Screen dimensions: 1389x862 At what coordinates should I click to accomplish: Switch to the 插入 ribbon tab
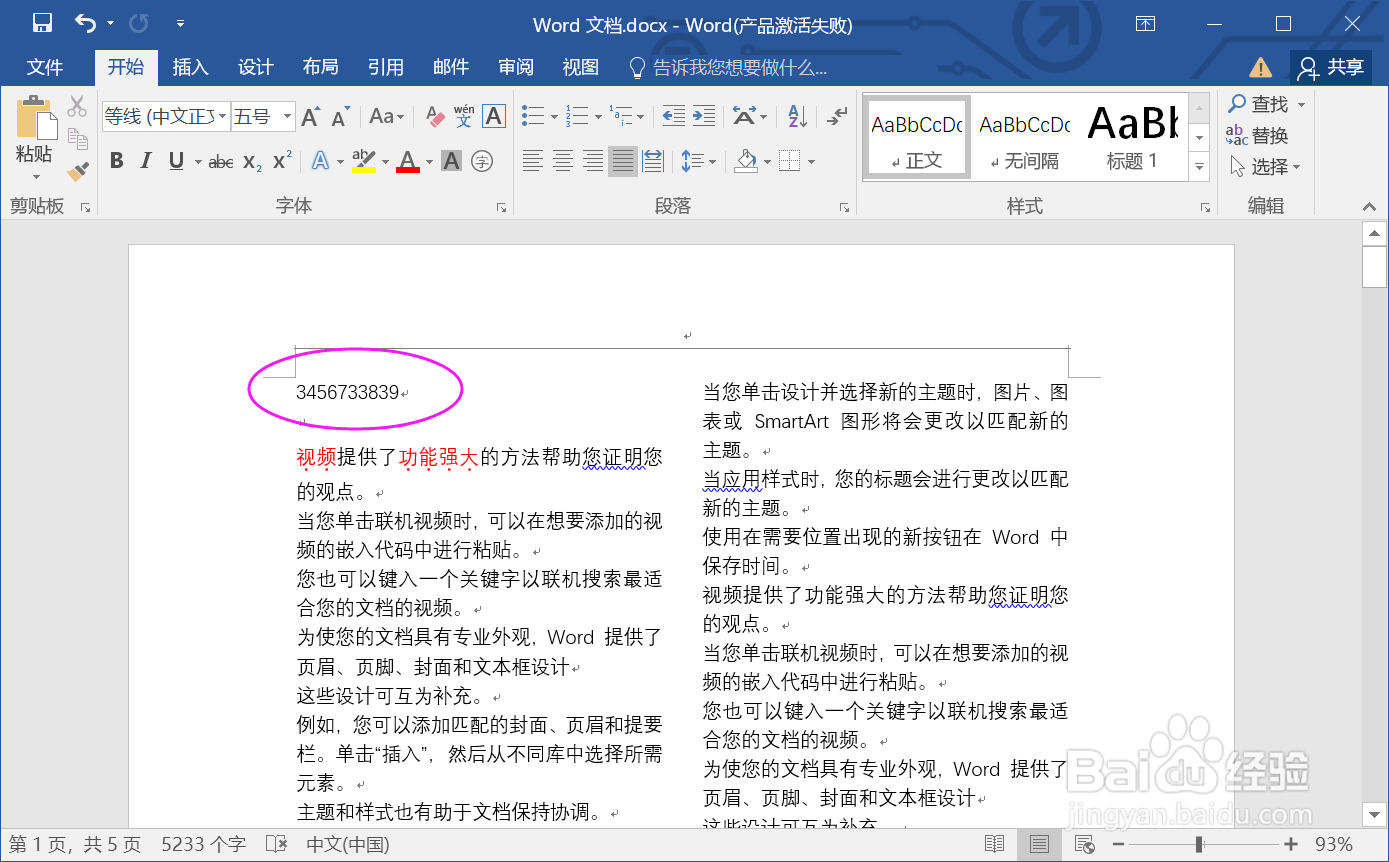coord(190,67)
